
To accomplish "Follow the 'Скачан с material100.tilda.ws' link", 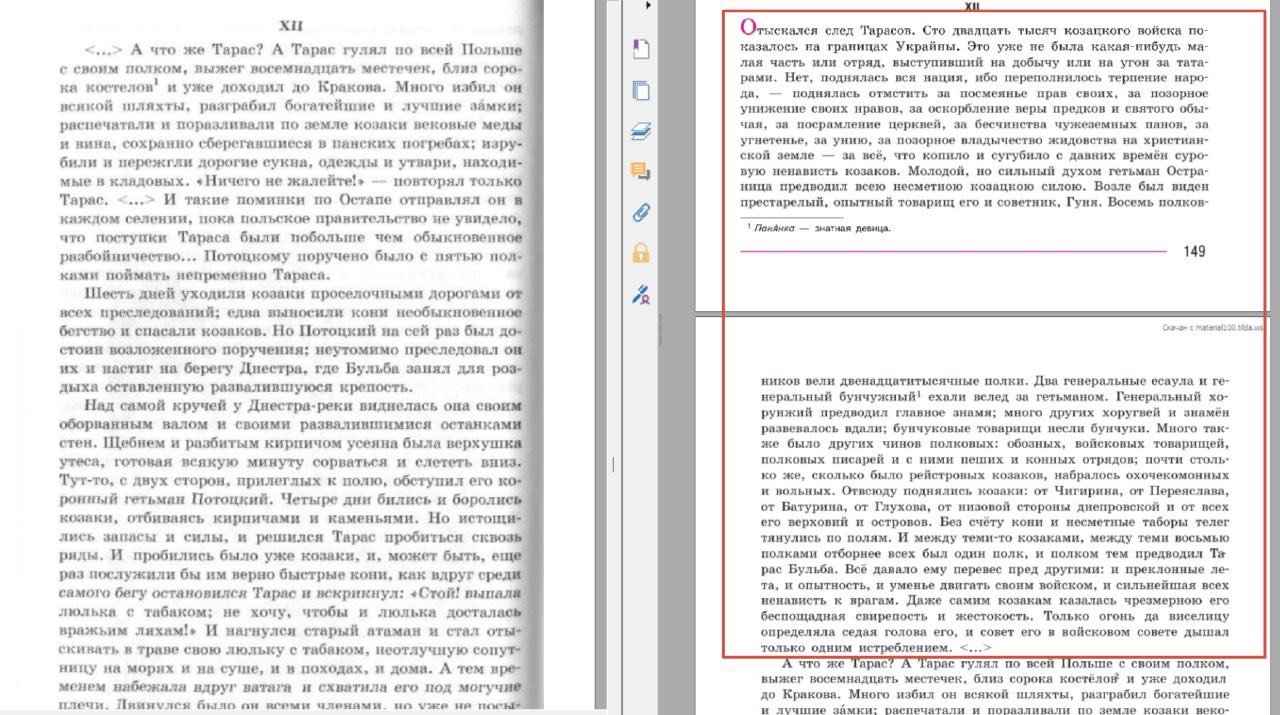I will pyautogui.click(x=1212, y=327).
